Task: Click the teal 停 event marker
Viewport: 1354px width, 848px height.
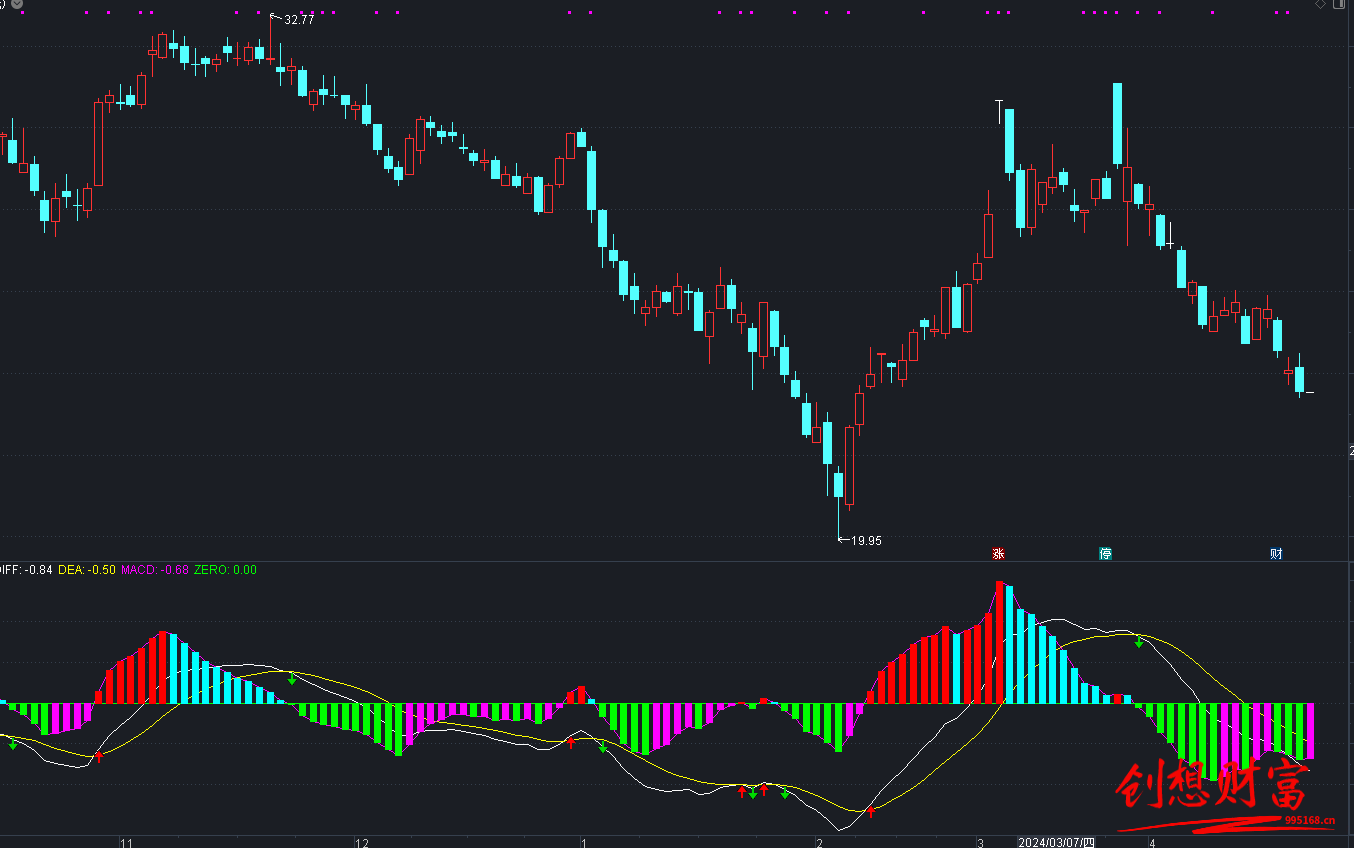Action: click(x=1105, y=553)
